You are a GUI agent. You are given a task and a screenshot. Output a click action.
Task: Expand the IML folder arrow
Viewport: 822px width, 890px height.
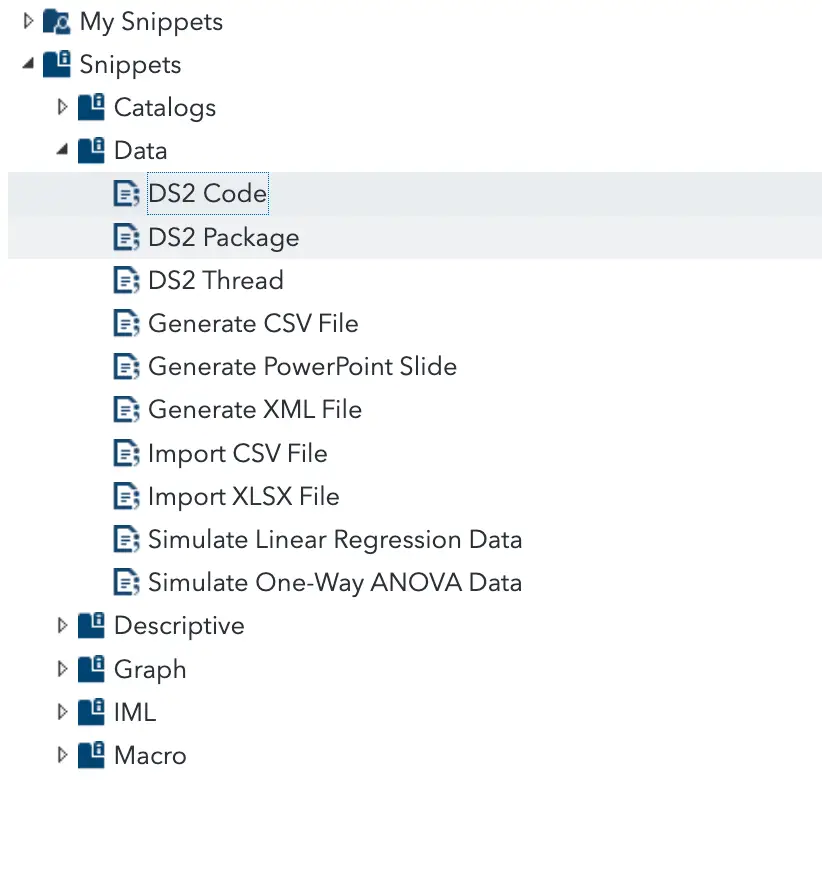(62, 712)
